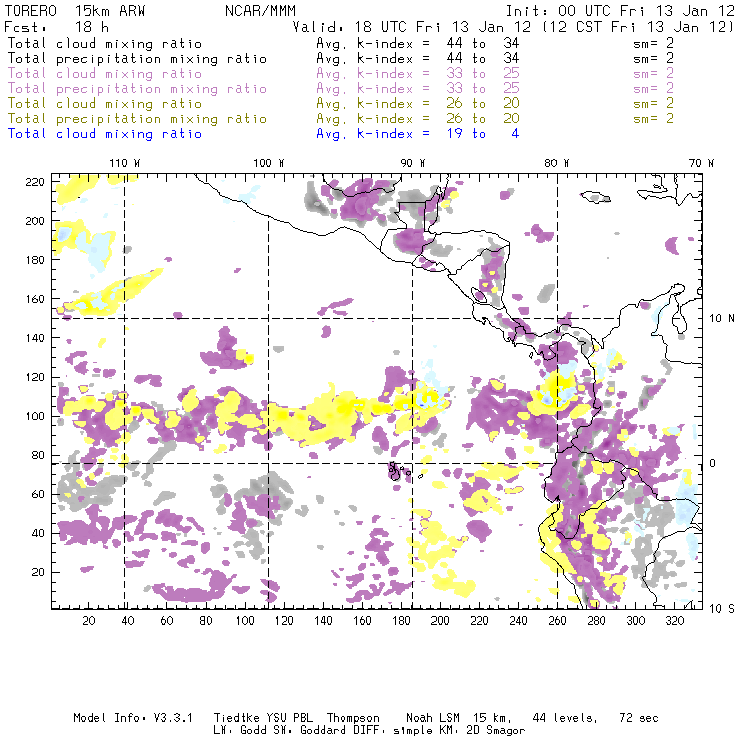The width and height of the screenshot is (740, 740).
Task: Click the Galápagos Islands outline on the map
Action: click(x=397, y=472)
